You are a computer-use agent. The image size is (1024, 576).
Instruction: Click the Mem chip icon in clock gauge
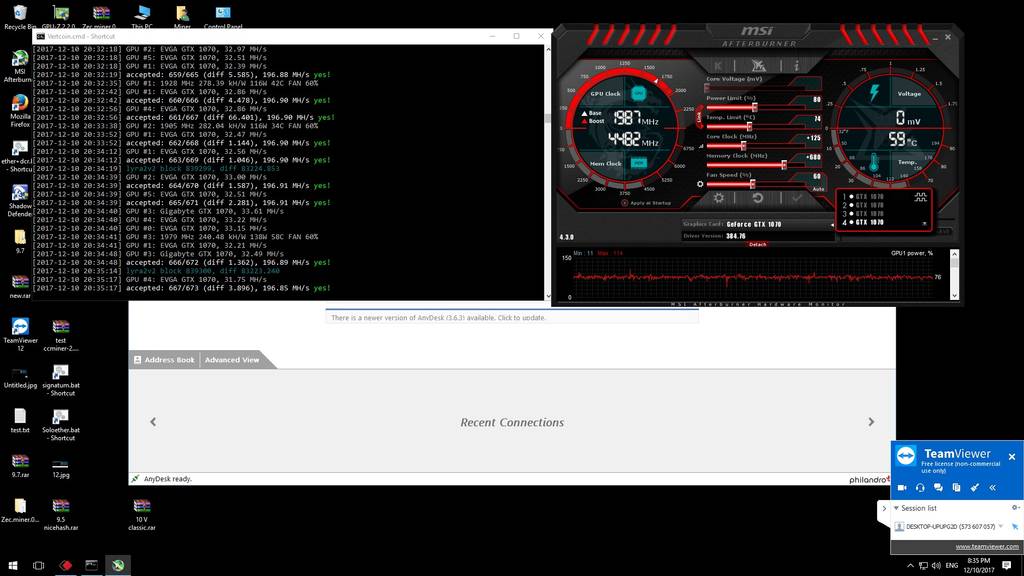click(639, 163)
